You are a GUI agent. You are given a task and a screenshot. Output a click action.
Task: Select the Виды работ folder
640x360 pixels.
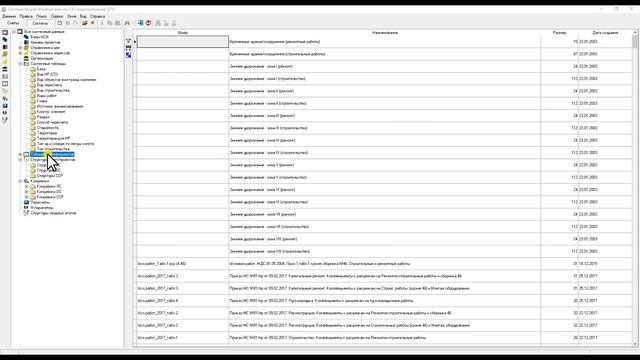(x=47, y=96)
